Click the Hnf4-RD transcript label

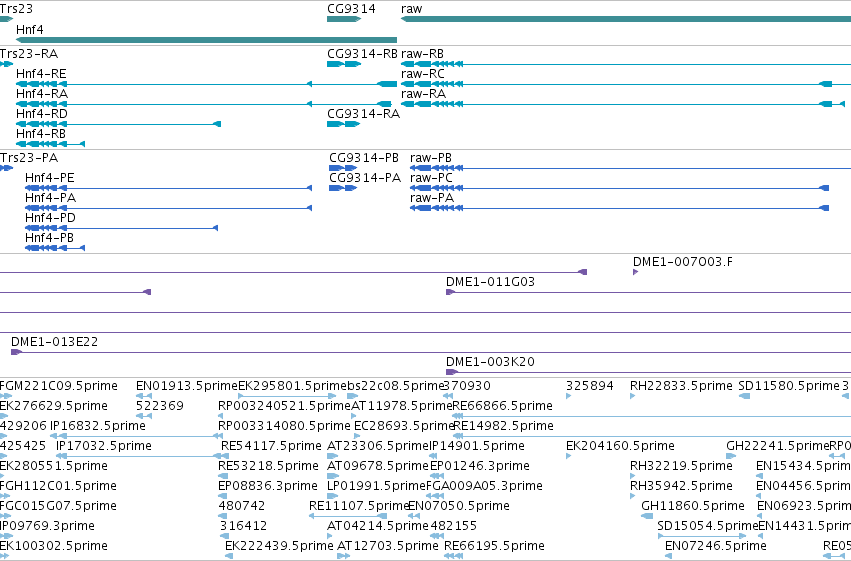pyautogui.click(x=42, y=114)
